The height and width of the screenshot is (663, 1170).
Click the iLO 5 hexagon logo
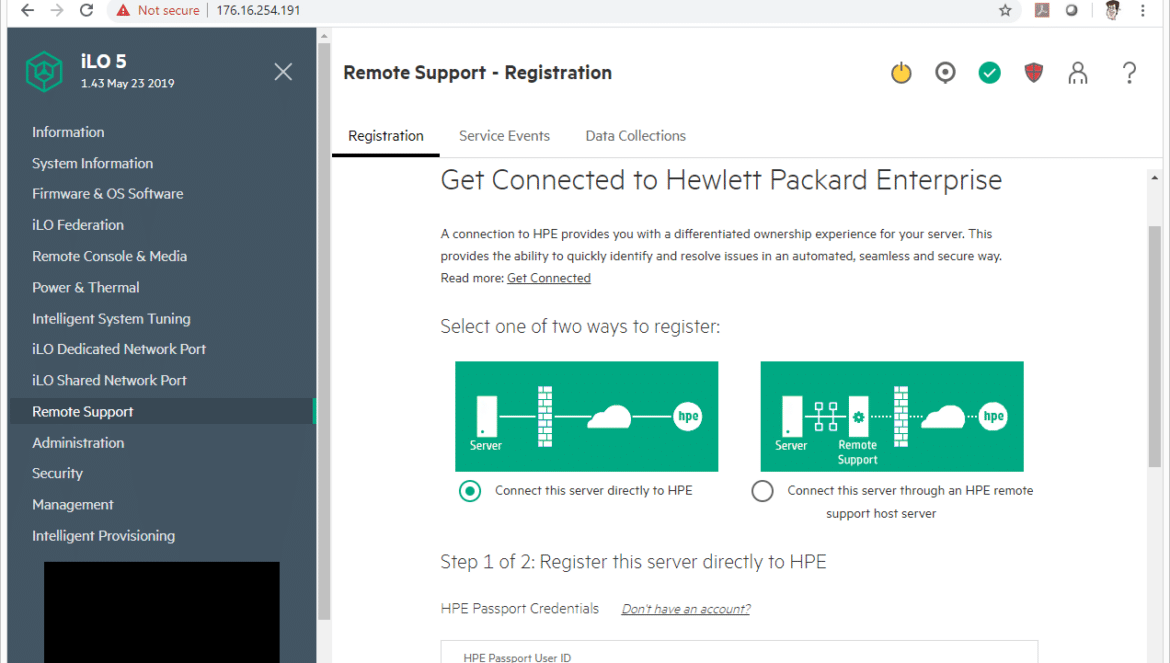point(44,72)
